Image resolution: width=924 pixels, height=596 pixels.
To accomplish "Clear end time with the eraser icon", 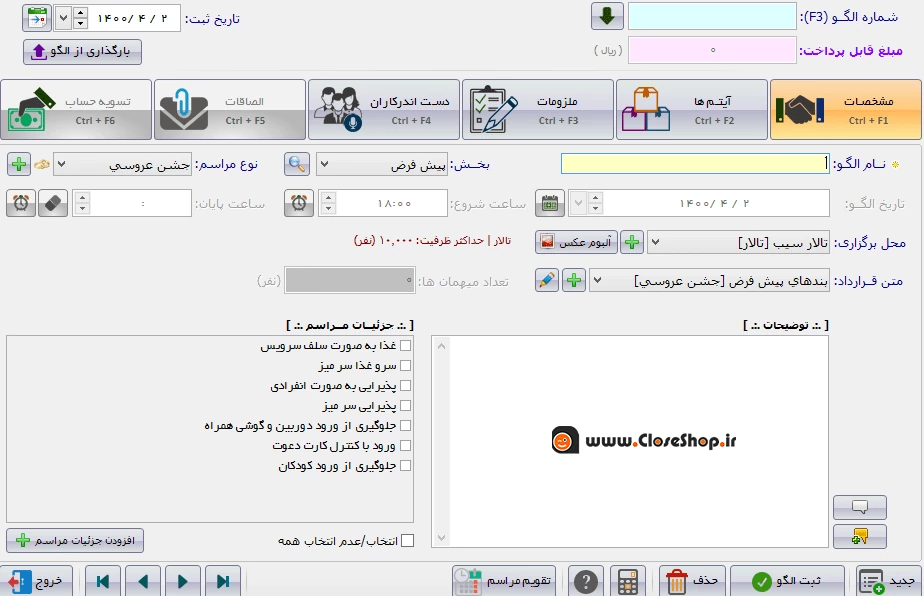I will click(x=52, y=203).
